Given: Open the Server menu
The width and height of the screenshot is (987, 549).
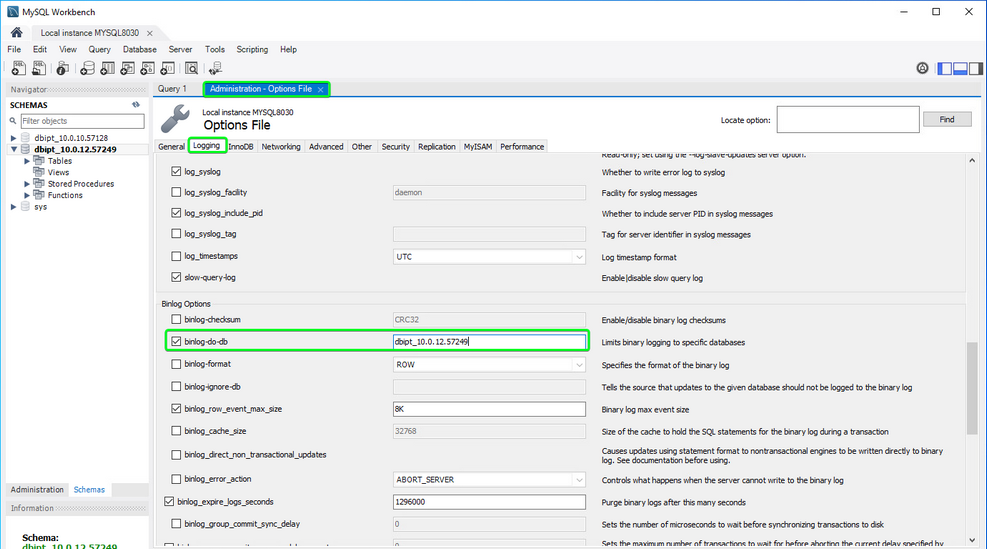Looking at the screenshot, I should click(x=180, y=49).
